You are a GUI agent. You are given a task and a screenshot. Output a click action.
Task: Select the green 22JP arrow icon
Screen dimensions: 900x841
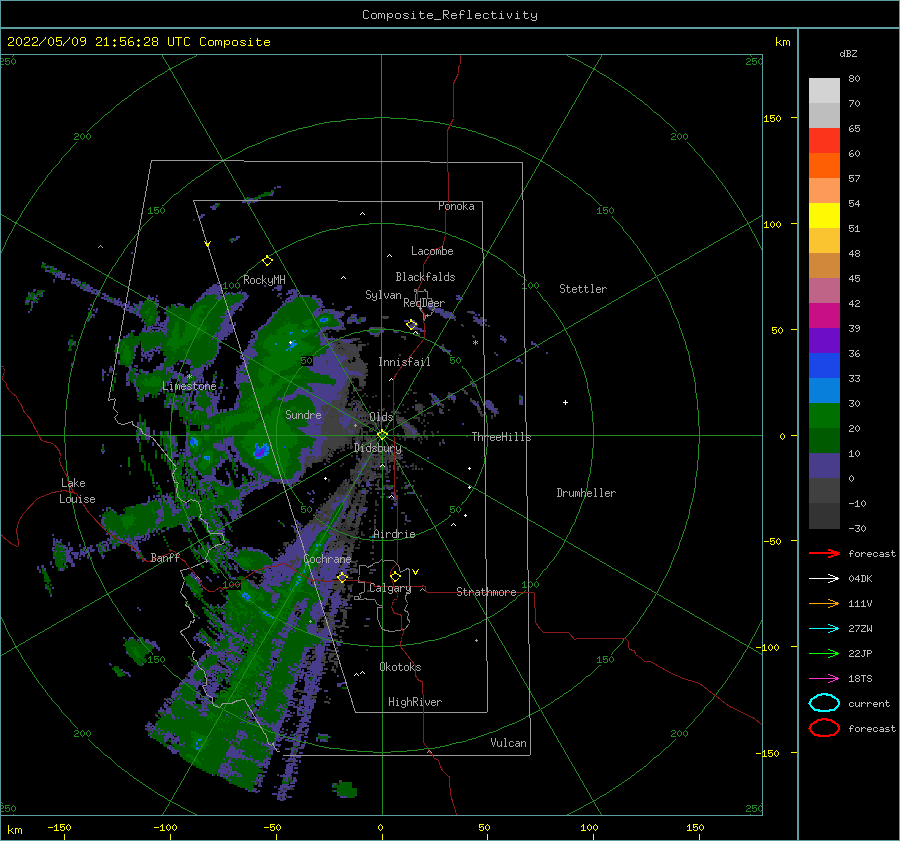tap(824, 653)
